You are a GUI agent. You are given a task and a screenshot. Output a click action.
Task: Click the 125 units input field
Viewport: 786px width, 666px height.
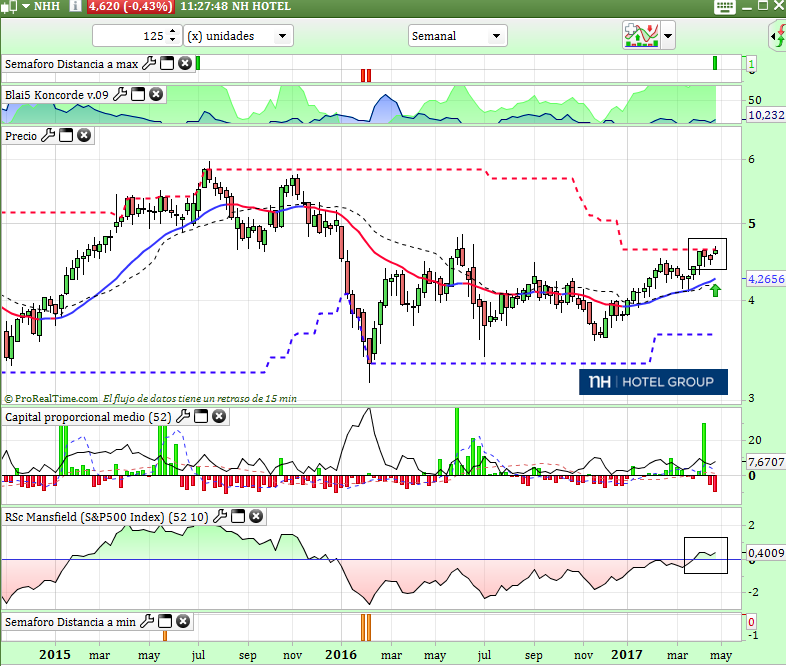coord(129,36)
